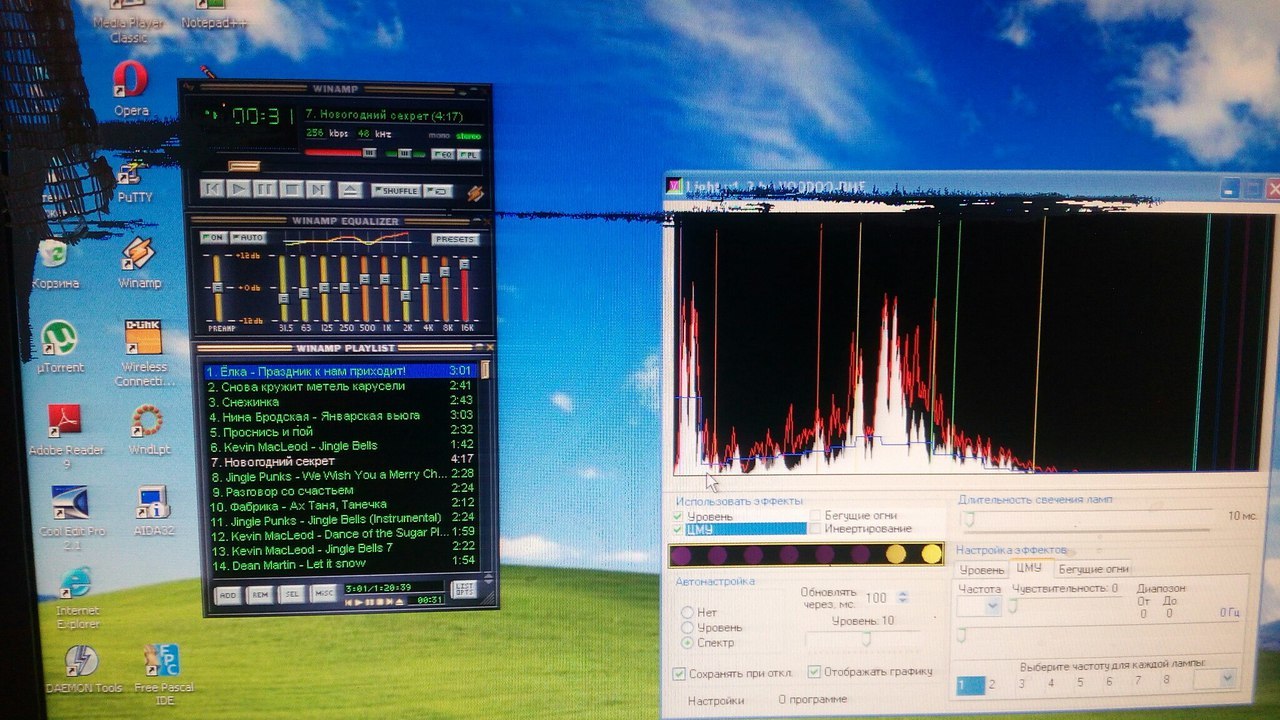Click the playlist ADD button
Screen dimensions: 1280x720
coord(229,594)
